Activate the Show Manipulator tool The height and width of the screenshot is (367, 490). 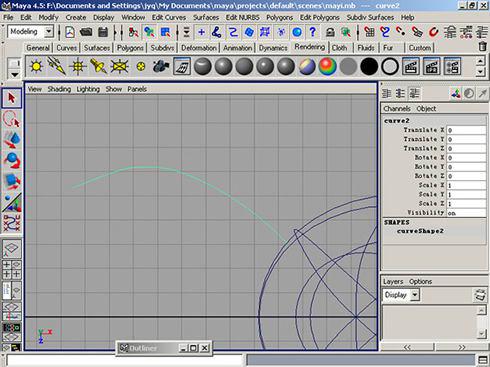pyautogui.click(x=12, y=202)
